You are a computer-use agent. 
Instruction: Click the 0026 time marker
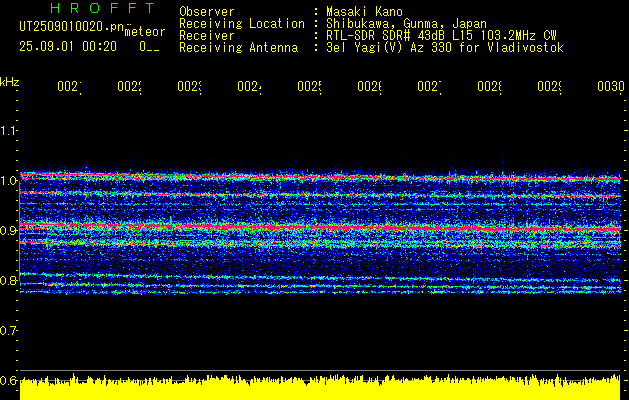click(369, 86)
